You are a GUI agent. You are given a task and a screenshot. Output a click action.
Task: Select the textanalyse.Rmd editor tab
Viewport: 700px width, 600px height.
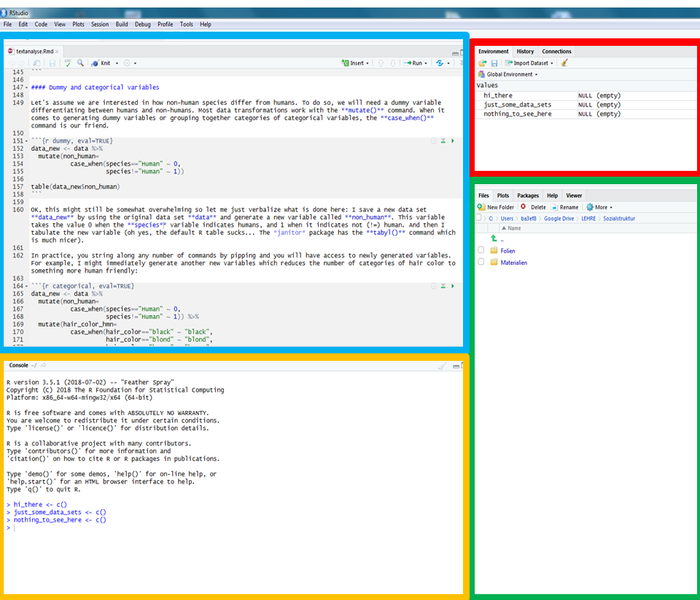(34, 51)
